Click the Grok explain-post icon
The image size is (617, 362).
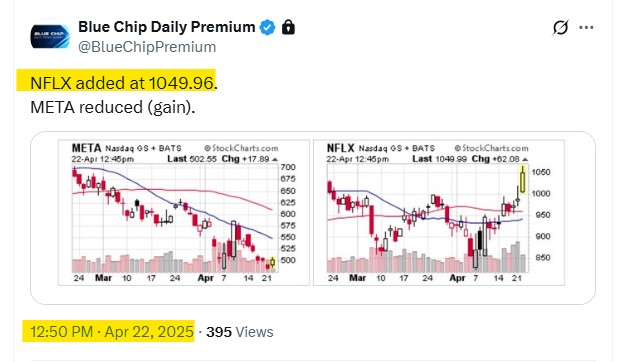pos(560,28)
